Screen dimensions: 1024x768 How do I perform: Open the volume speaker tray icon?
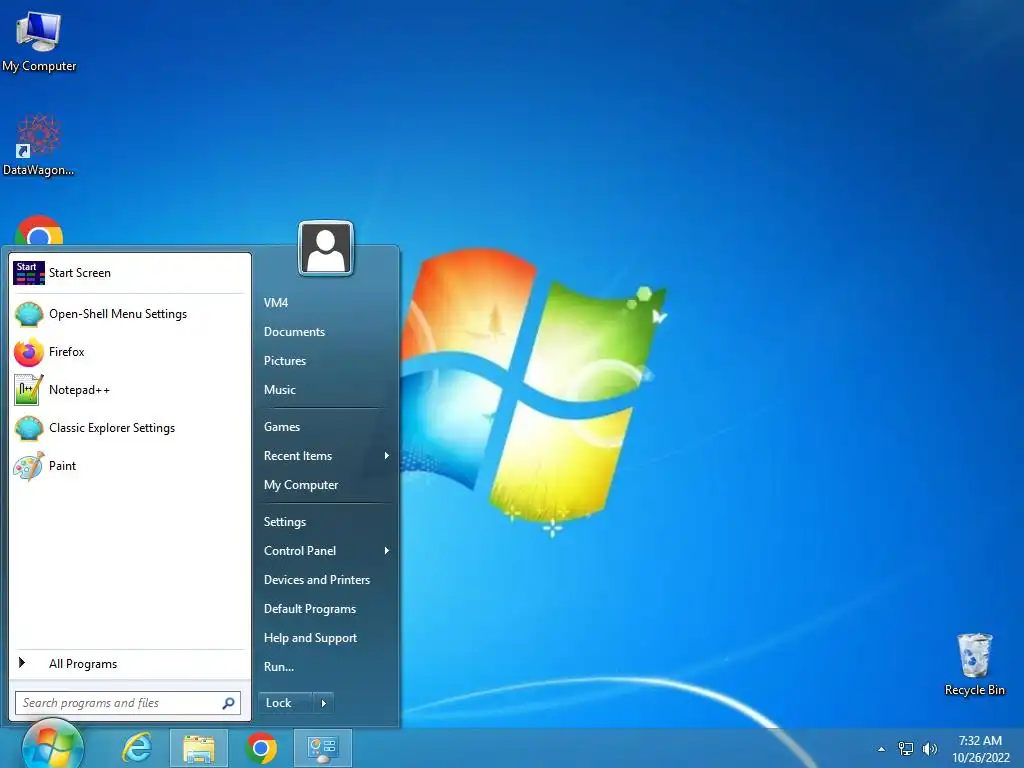coord(930,749)
